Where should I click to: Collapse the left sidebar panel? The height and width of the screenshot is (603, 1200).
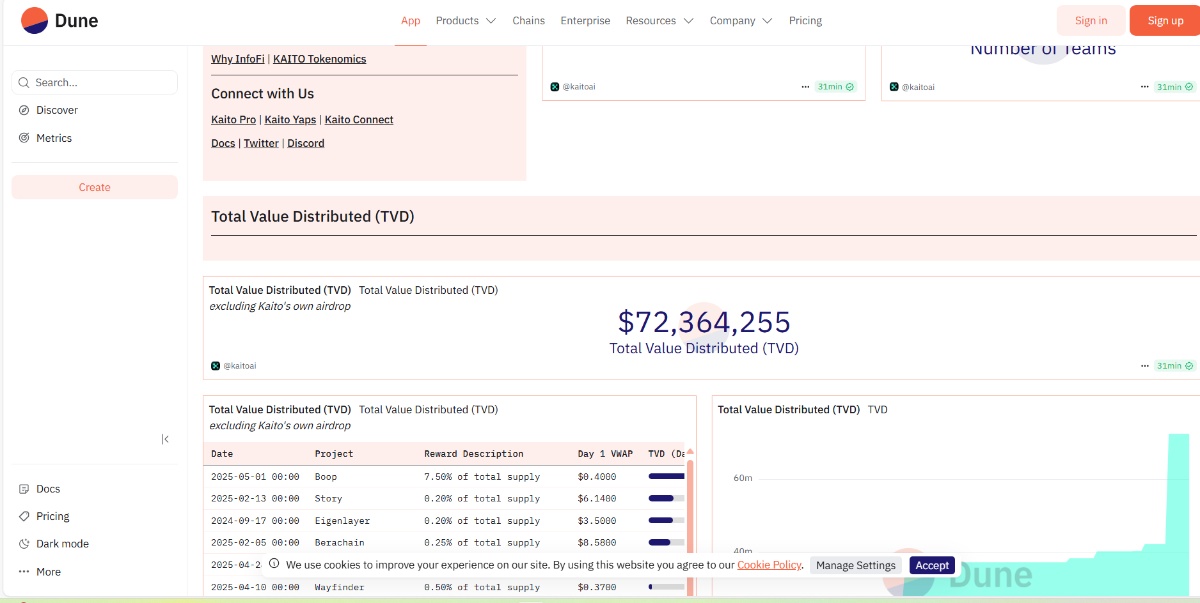point(165,439)
